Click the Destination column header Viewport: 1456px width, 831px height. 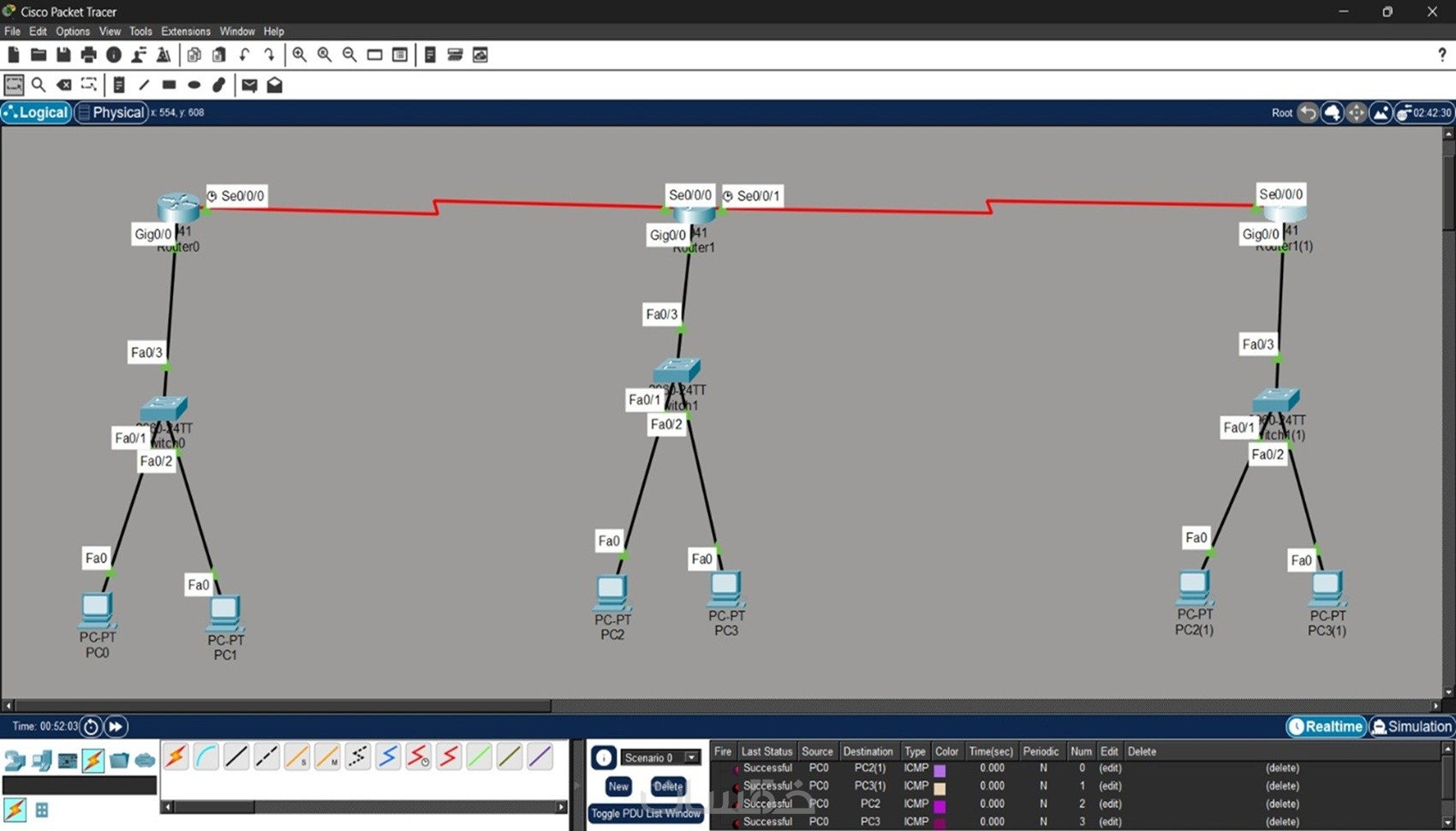(868, 751)
